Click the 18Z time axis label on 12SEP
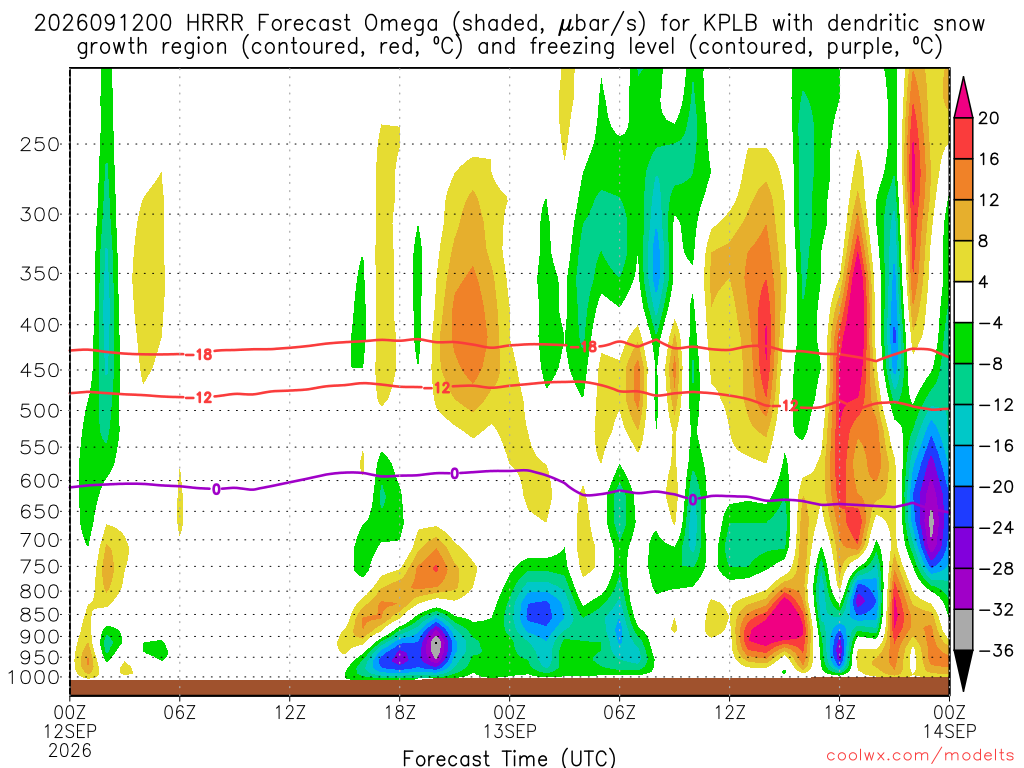The height and width of the screenshot is (768, 1024). click(400, 712)
